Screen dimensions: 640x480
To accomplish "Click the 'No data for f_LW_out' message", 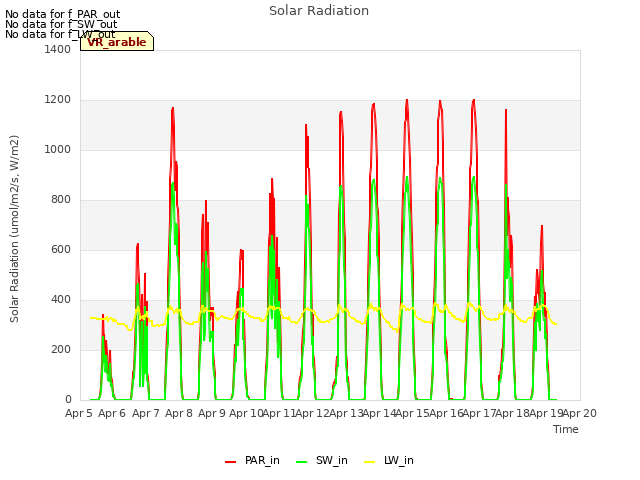I will click(60, 34).
